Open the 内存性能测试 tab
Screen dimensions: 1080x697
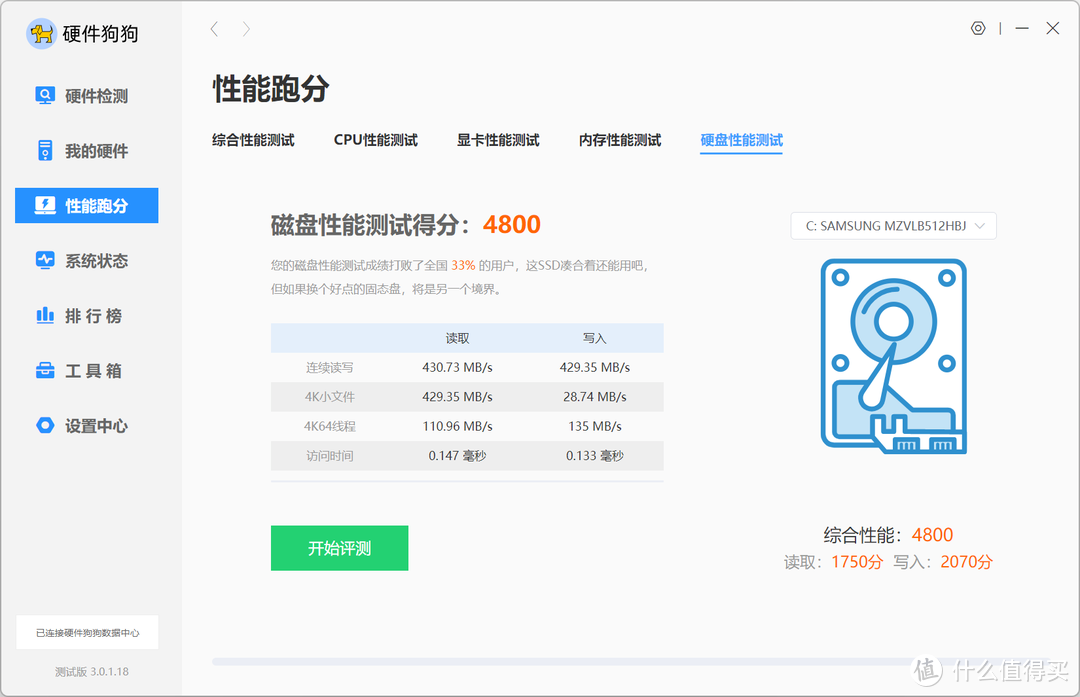(619, 140)
